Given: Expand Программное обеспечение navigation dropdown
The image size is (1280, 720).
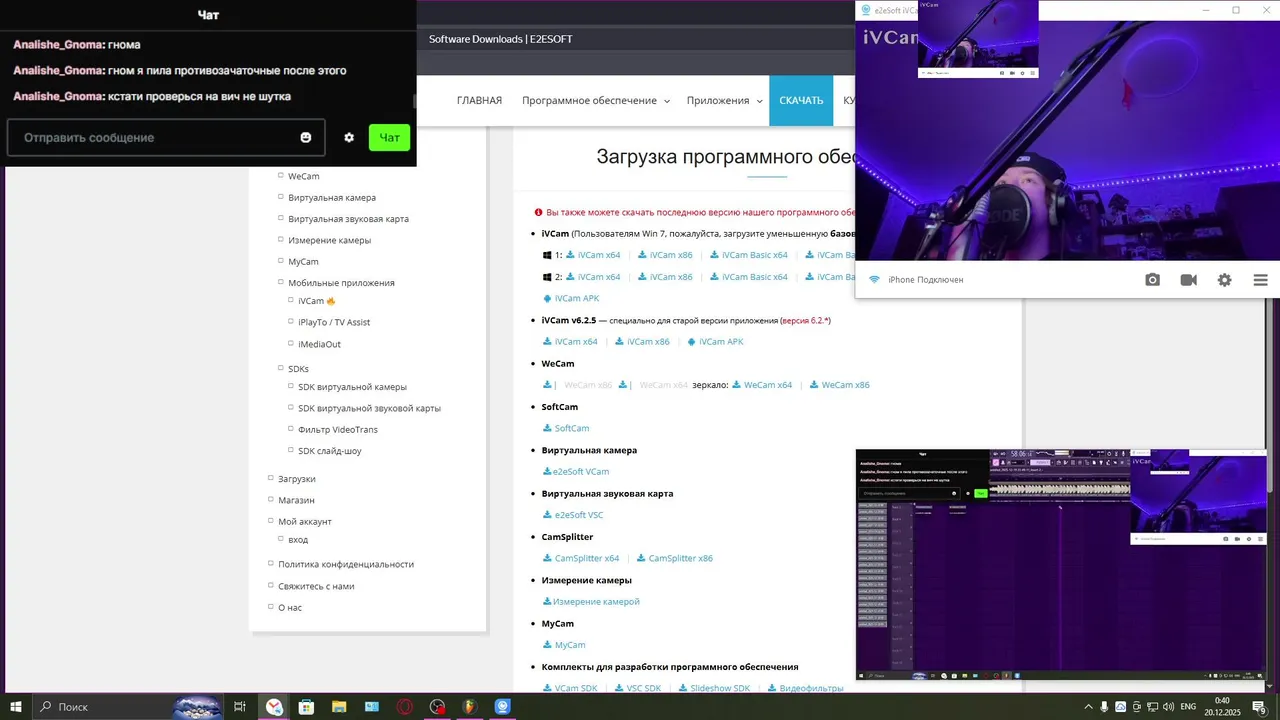Looking at the screenshot, I should [596, 101].
